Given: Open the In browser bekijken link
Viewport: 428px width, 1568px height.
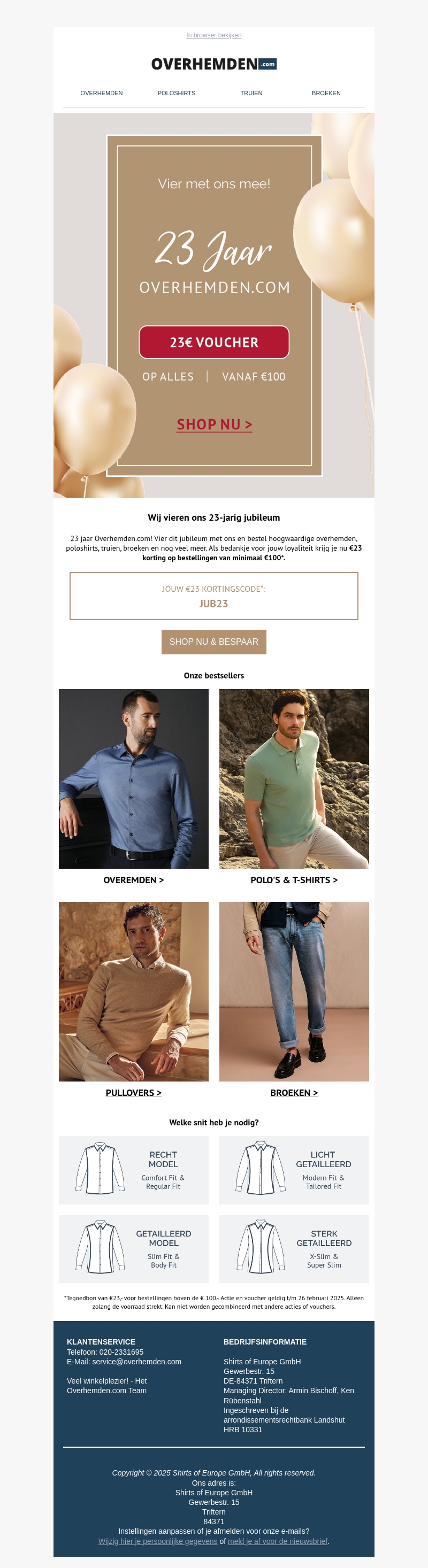Looking at the screenshot, I should [213, 35].
